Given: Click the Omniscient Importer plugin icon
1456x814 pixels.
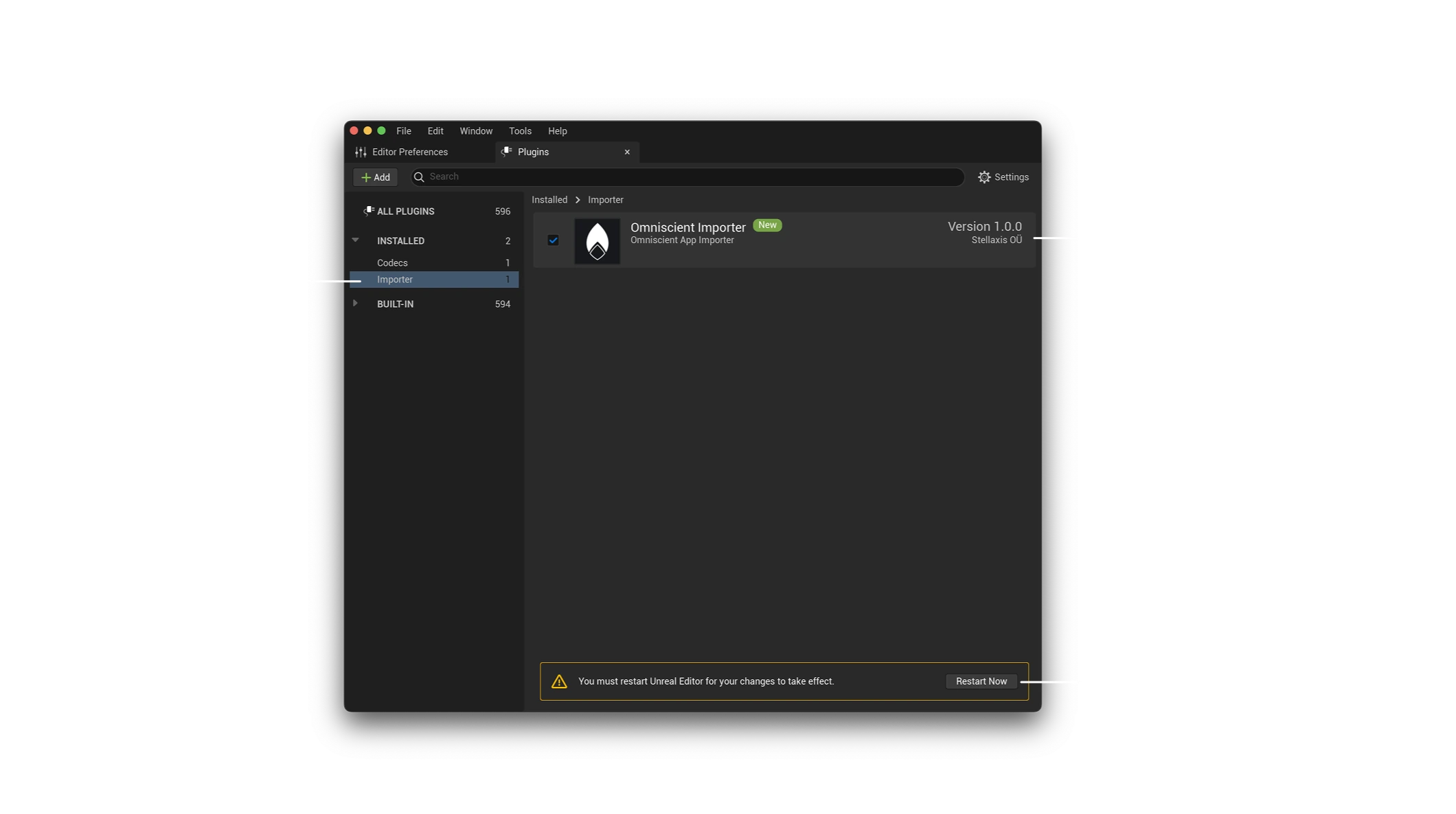Looking at the screenshot, I should click(x=597, y=241).
